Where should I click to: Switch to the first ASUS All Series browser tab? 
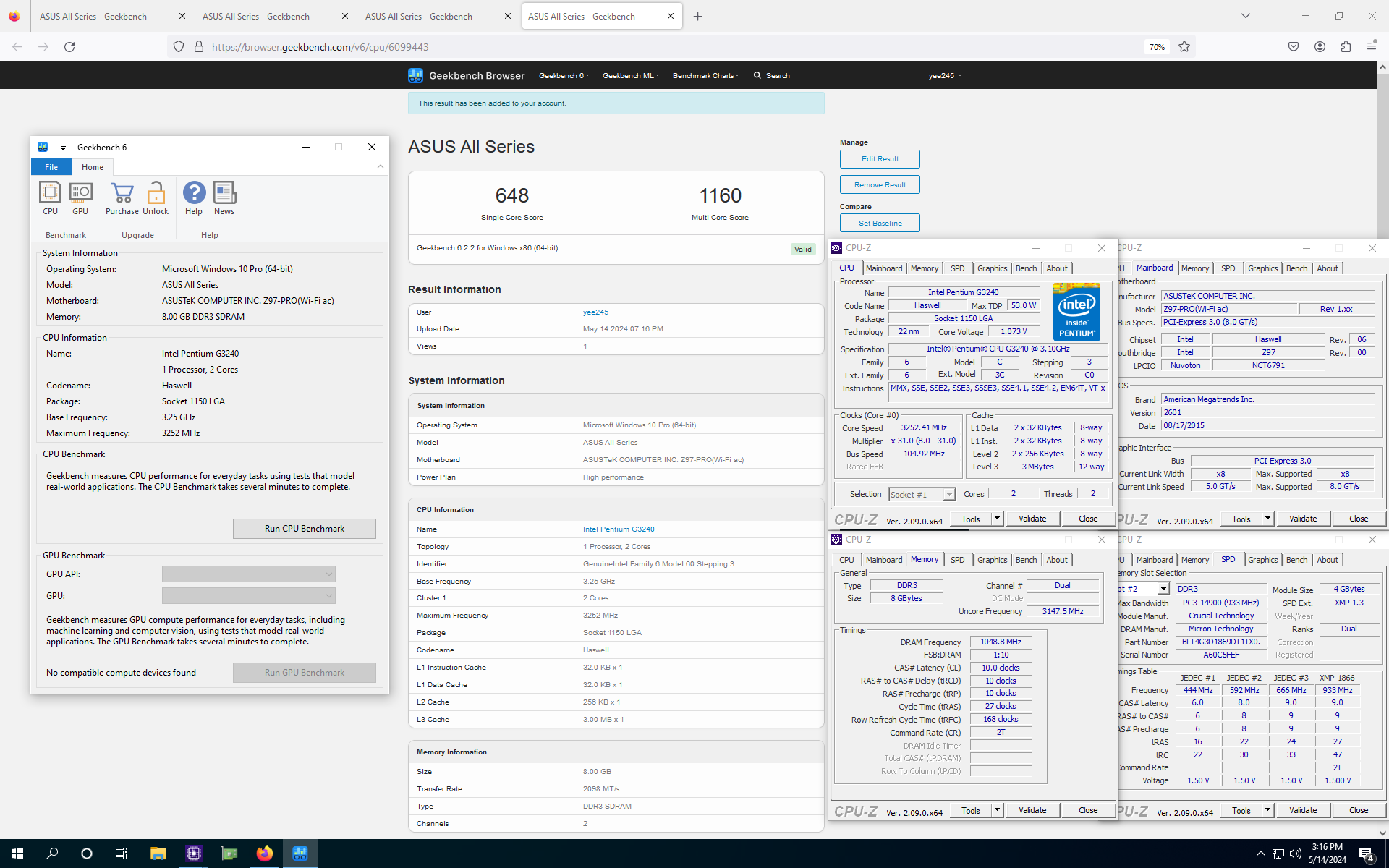pyautogui.click(x=93, y=16)
